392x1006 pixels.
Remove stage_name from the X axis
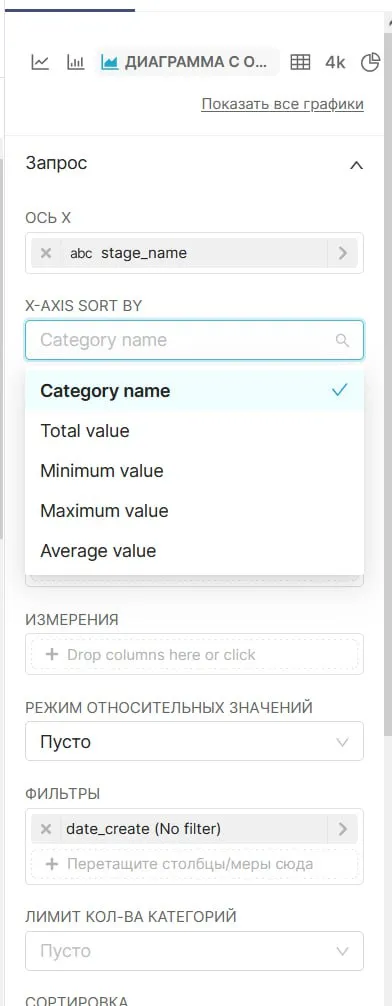[x=46, y=253]
